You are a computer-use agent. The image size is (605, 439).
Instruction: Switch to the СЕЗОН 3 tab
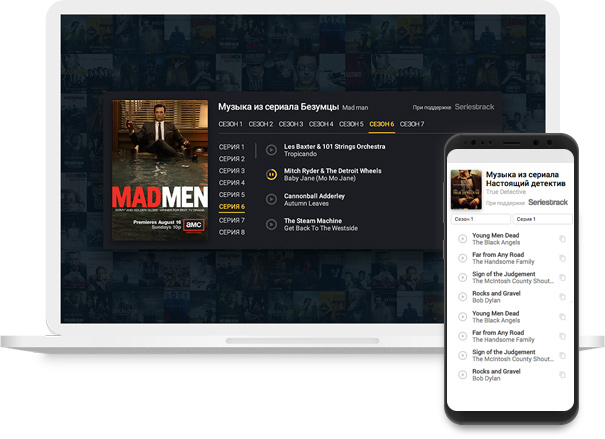(x=291, y=124)
